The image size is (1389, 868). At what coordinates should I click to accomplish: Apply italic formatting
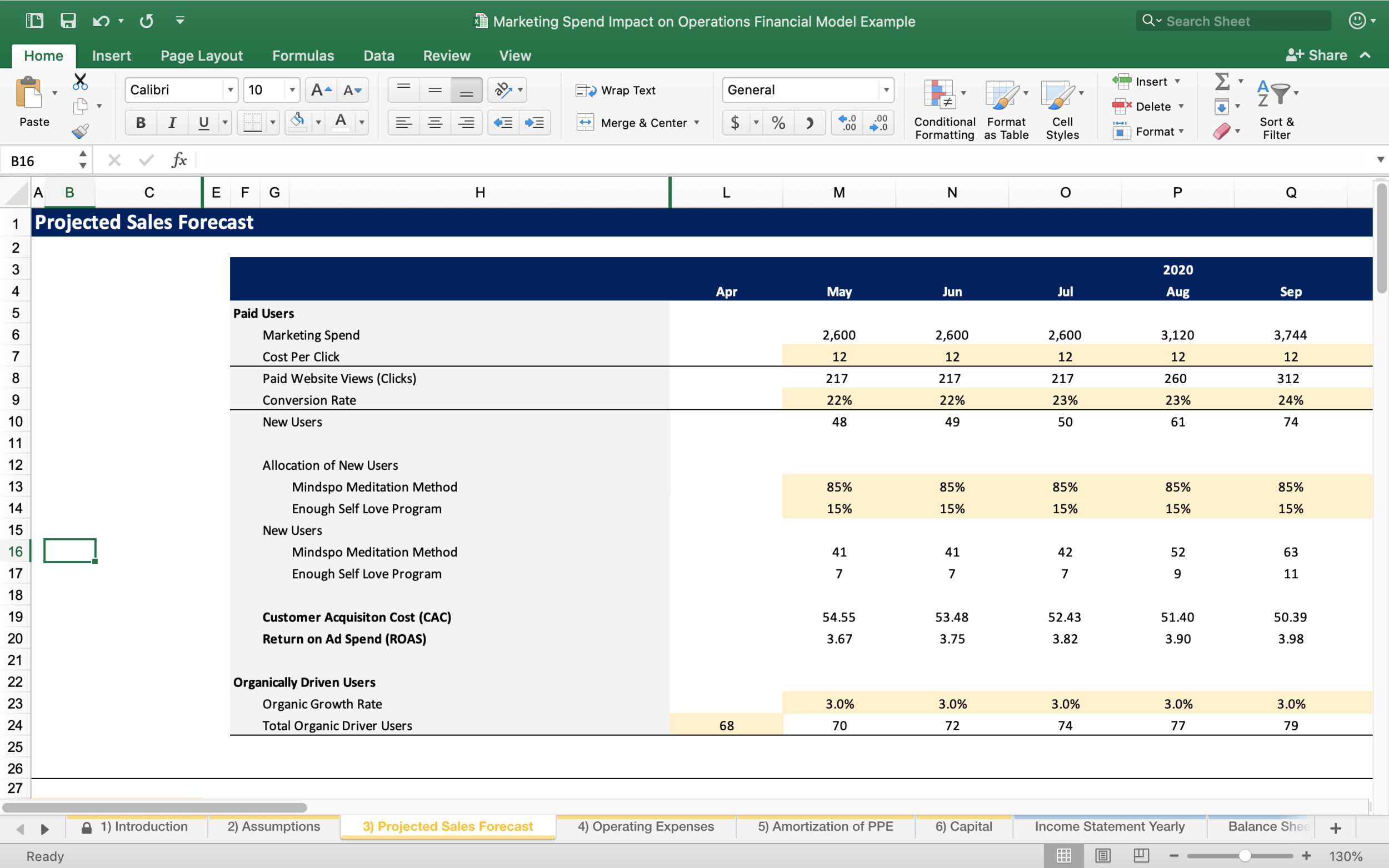pos(172,122)
